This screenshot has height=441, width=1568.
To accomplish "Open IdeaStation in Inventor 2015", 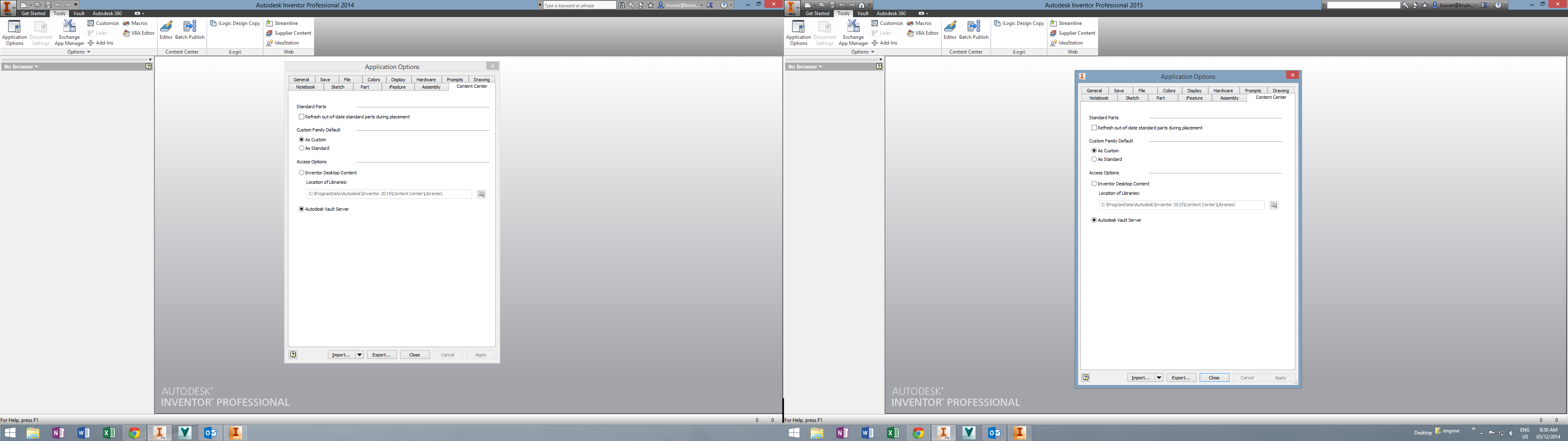I will pos(1067,42).
